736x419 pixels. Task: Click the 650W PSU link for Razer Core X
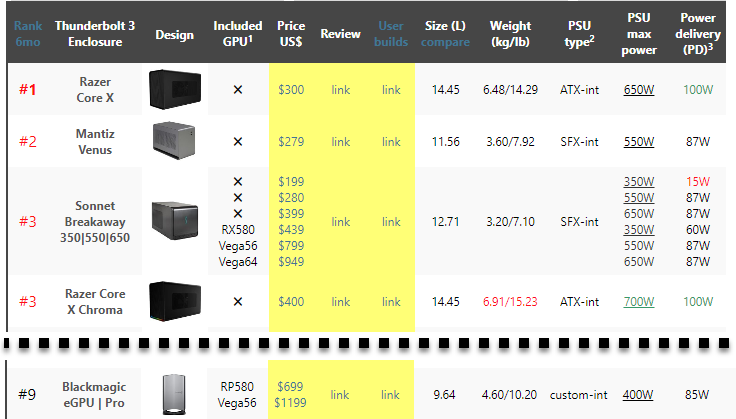click(x=639, y=90)
